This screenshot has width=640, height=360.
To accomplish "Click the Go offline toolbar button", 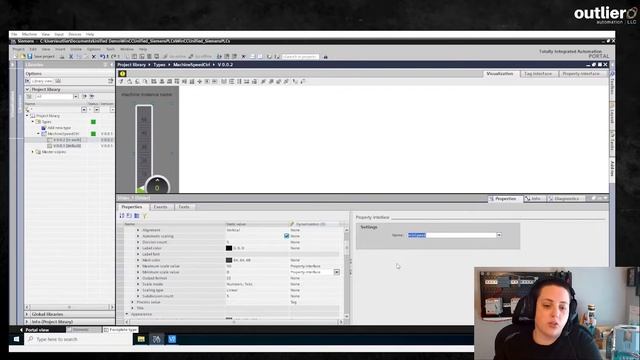I will pos(200,56).
